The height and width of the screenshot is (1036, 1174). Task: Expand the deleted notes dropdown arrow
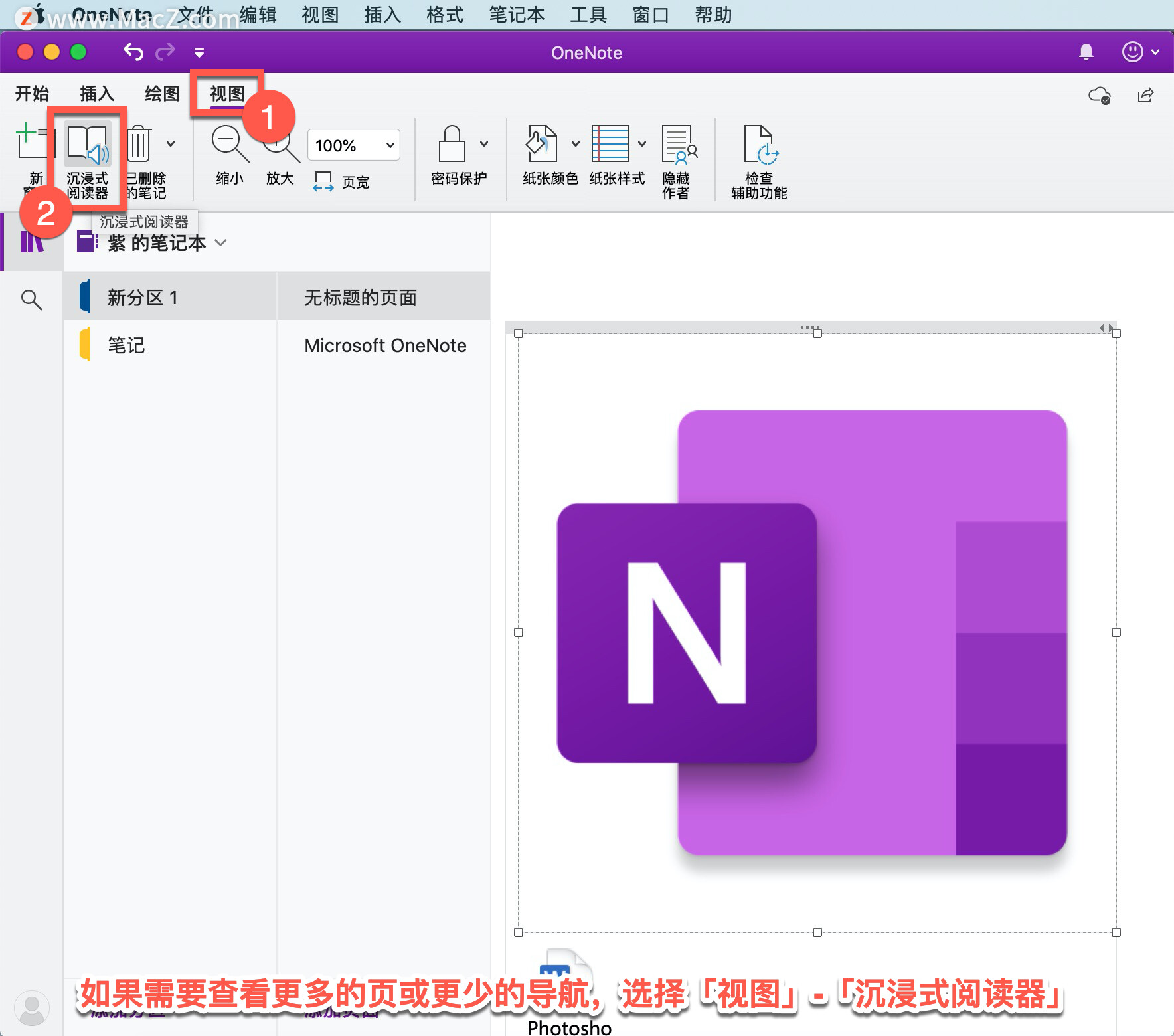pos(171,143)
